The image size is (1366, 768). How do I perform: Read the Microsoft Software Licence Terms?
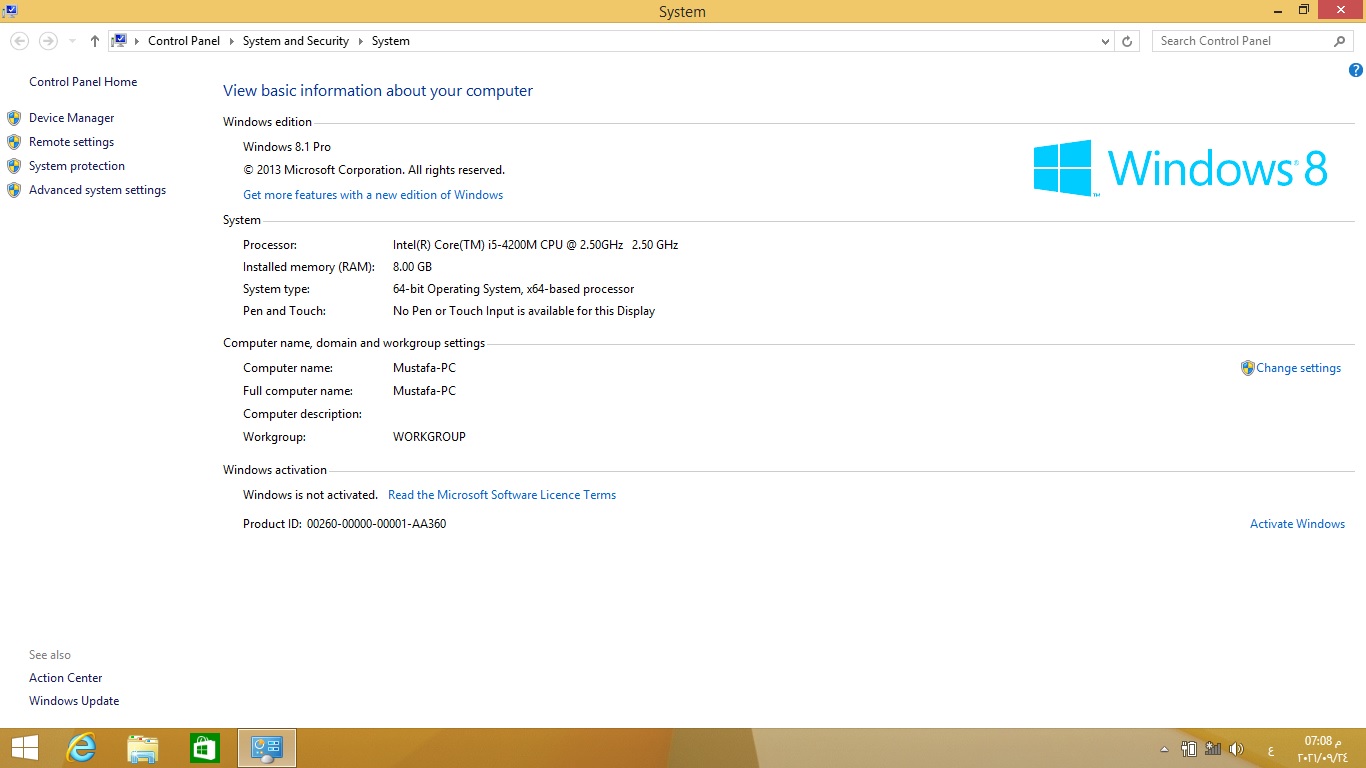(502, 495)
